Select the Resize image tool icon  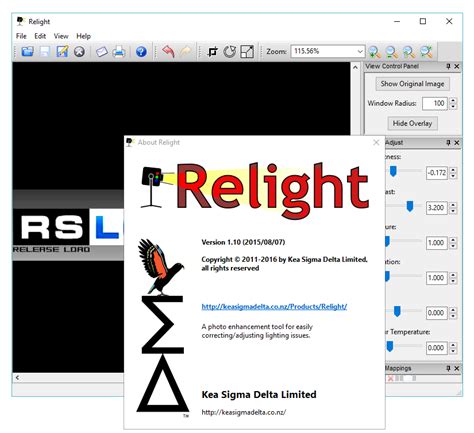(247, 52)
